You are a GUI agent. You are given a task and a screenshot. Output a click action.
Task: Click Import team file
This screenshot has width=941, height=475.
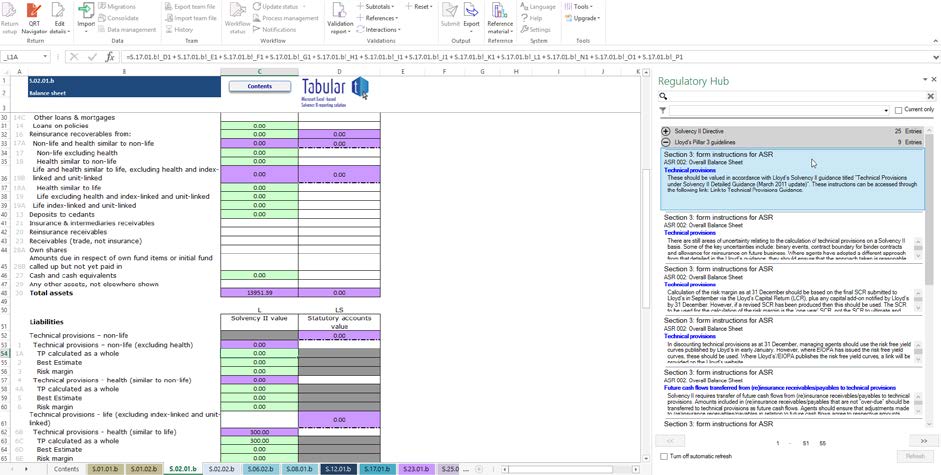190,18
